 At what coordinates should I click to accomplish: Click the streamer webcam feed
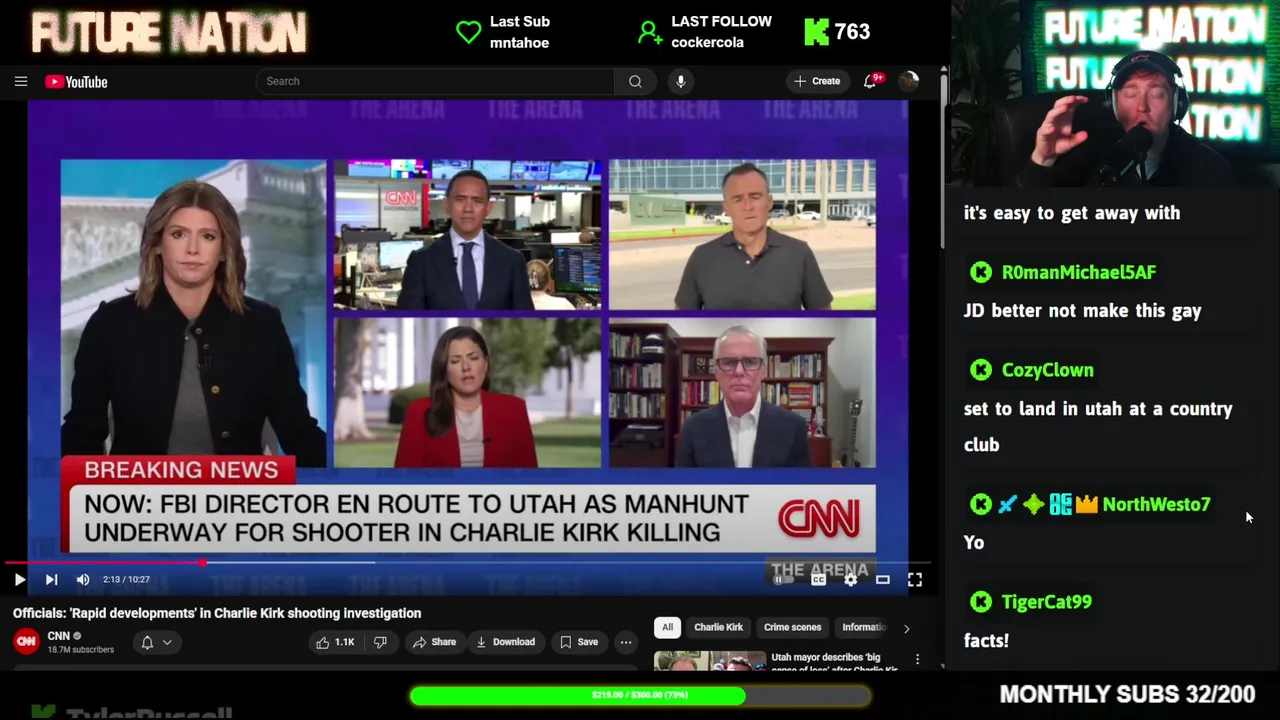[x=1115, y=95]
